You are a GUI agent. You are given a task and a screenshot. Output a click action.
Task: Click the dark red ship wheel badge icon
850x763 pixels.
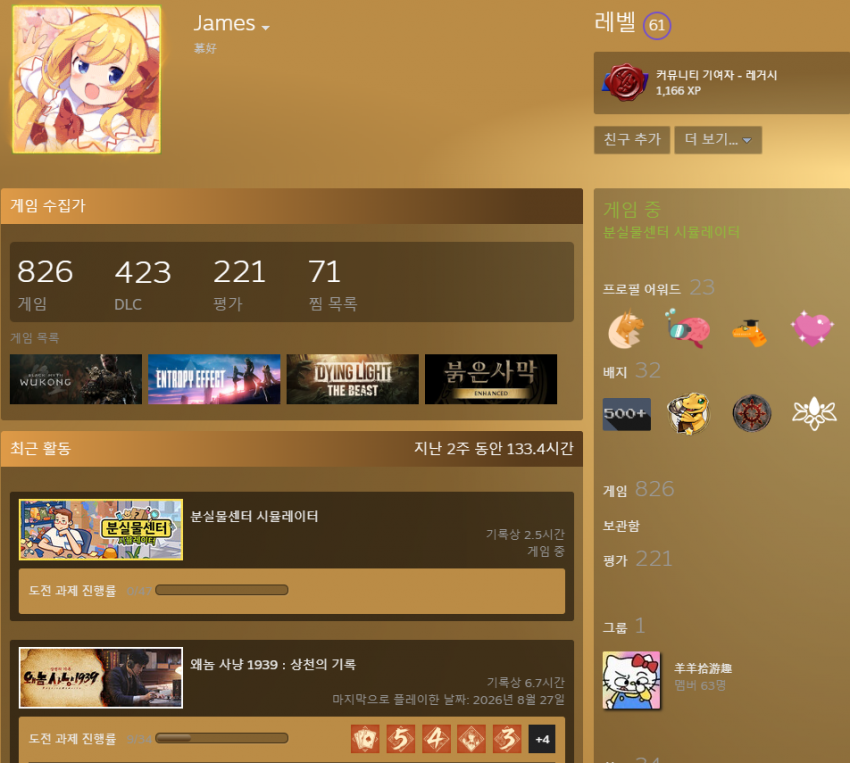[x=752, y=414]
